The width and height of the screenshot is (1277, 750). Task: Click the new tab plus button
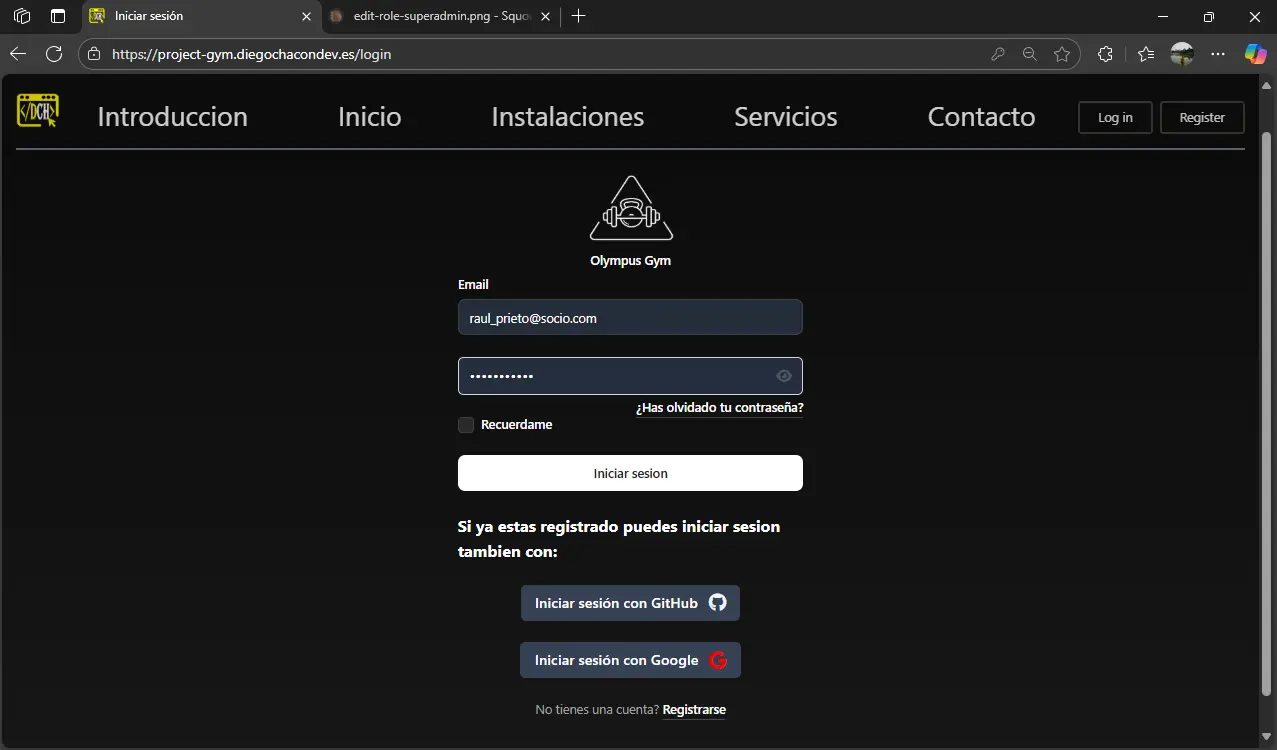pyautogui.click(x=578, y=16)
